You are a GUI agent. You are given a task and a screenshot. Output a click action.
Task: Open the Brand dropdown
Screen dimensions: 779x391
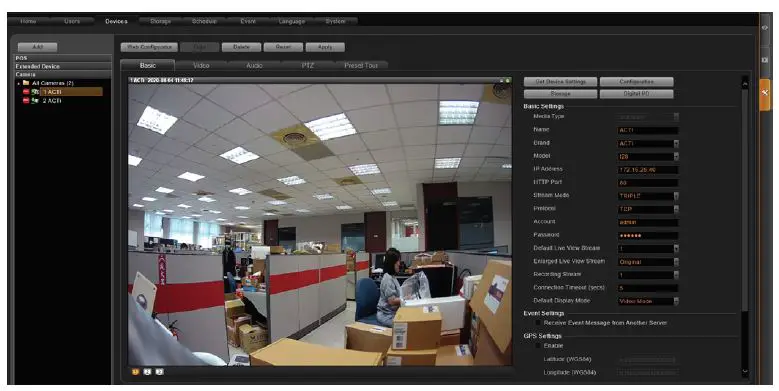click(676, 144)
